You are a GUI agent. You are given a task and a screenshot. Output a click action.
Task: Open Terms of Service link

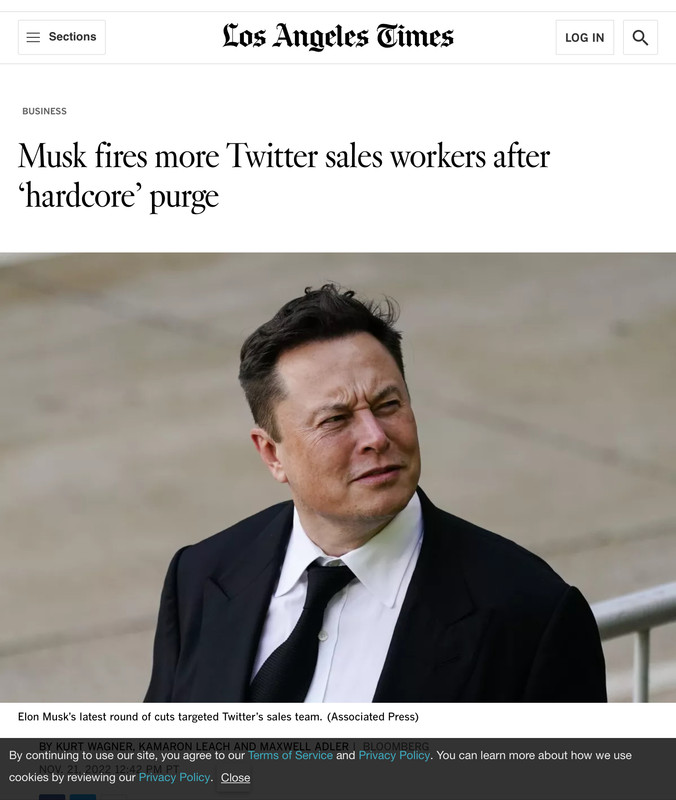pos(290,755)
